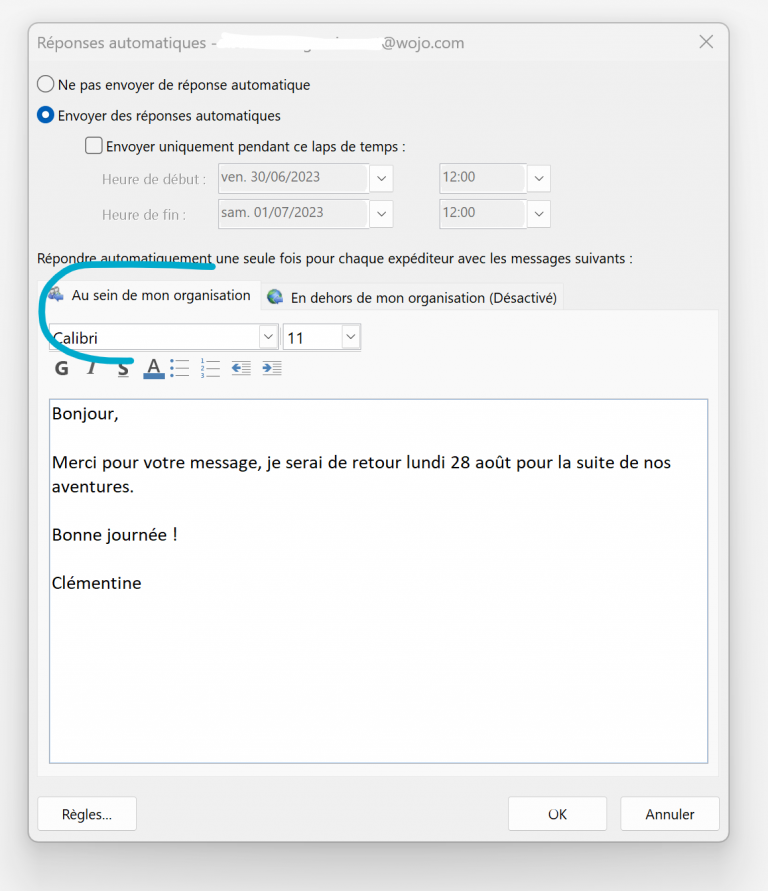Viewport: 768px width, 891px height.
Task: Apply bold formatting with the G icon
Action: coord(62,368)
